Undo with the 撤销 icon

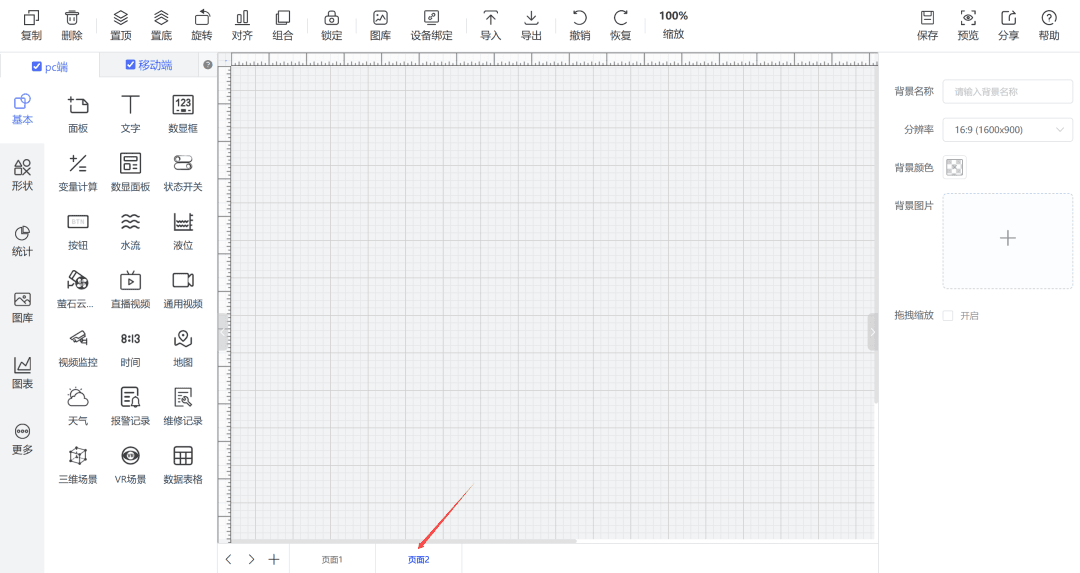(x=580, y=18)
